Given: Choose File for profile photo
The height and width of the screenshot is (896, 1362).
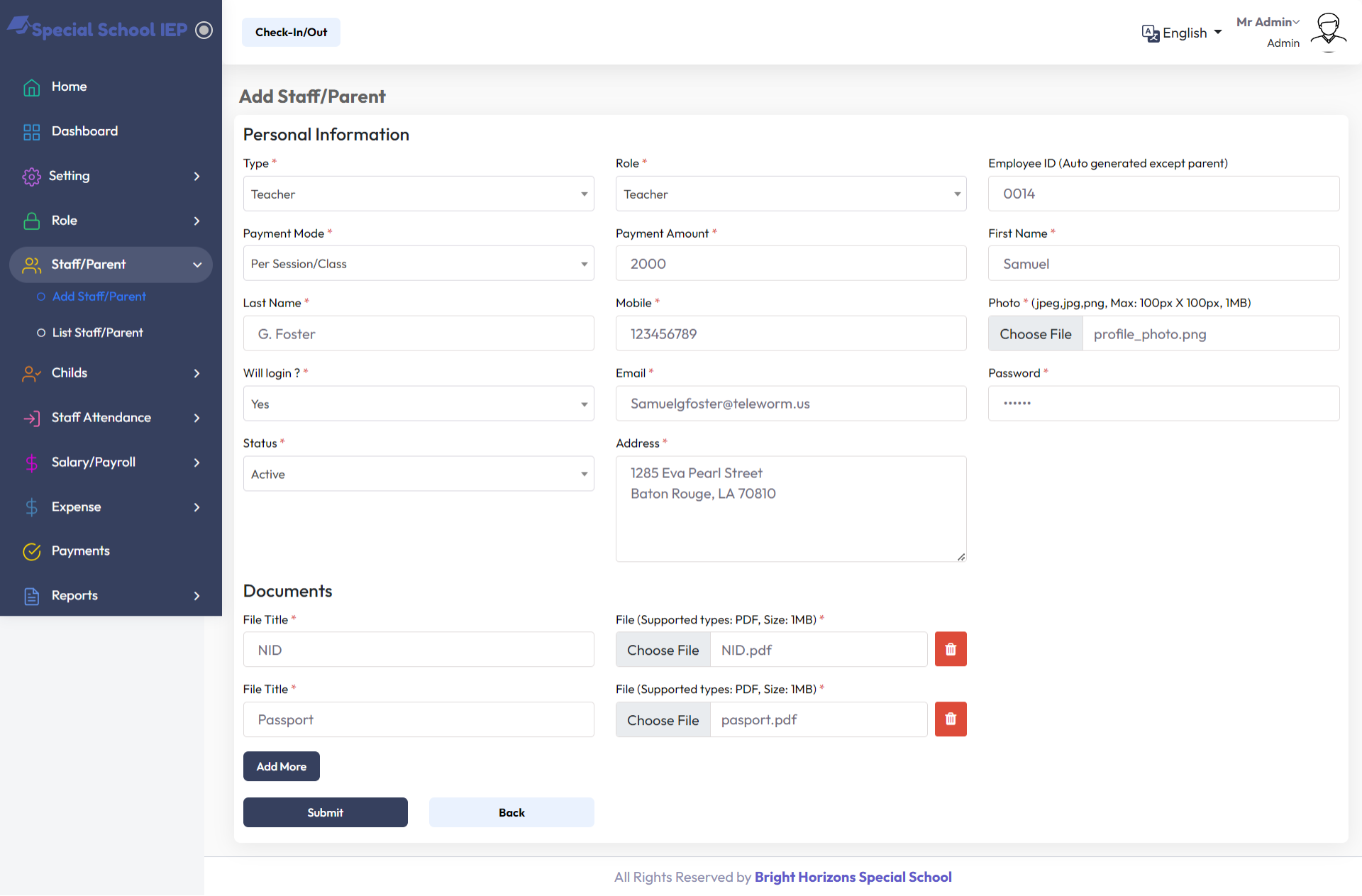Looking at the screenshot, I should [1035, 334].
